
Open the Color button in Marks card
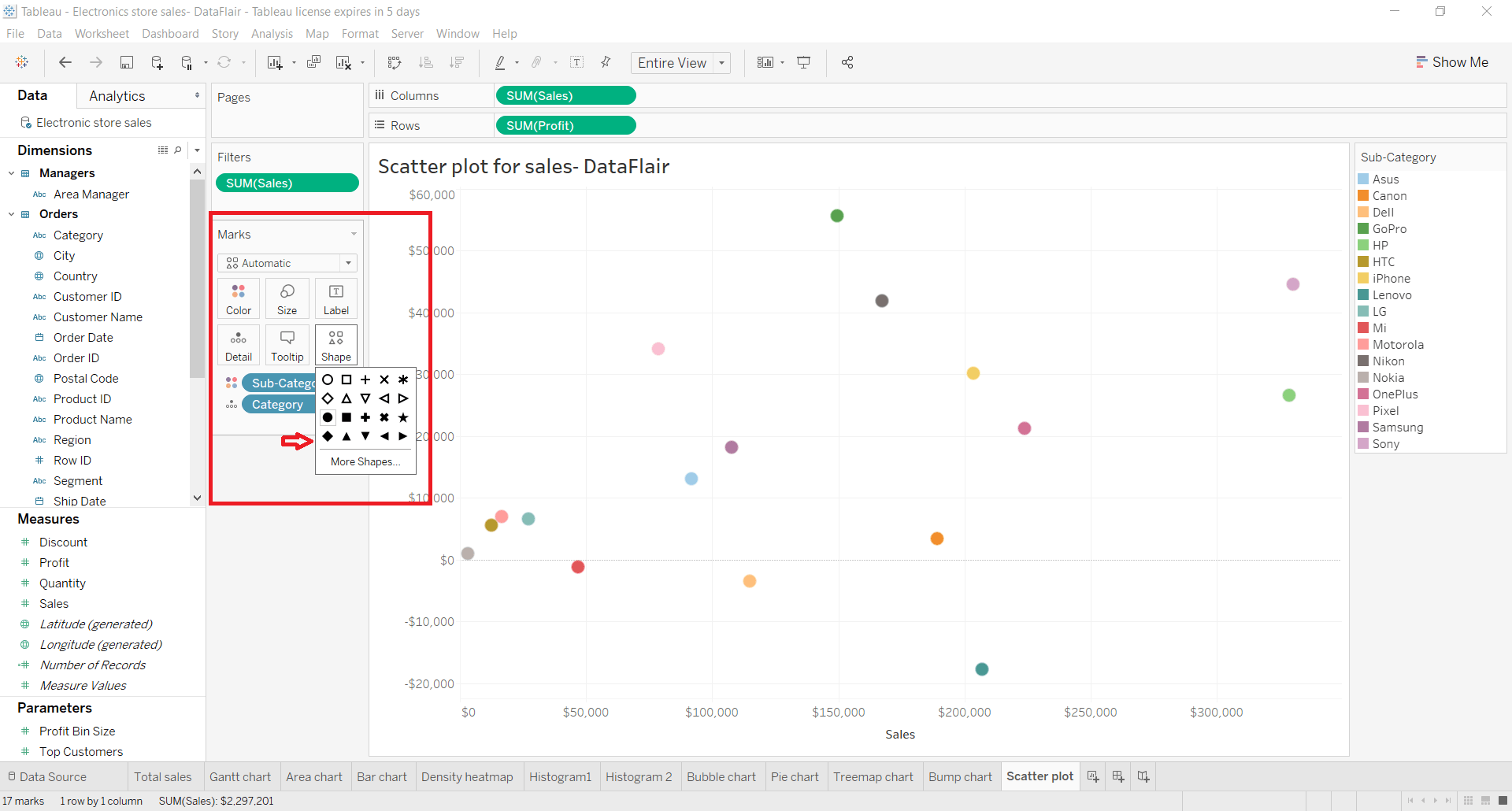click(238, 298)
